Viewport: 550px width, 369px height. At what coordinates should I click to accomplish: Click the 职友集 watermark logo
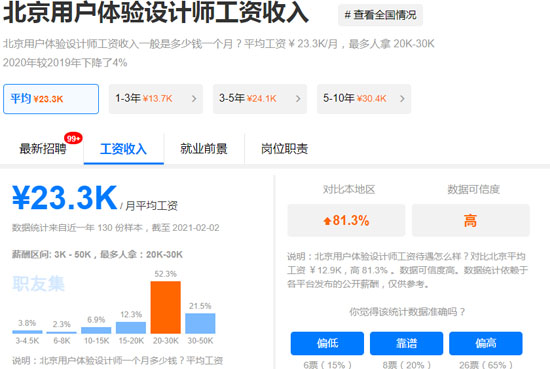[39, 283]
